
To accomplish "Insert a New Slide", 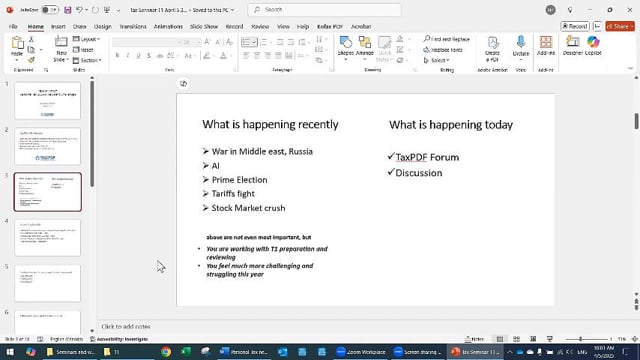I will 61,49.
